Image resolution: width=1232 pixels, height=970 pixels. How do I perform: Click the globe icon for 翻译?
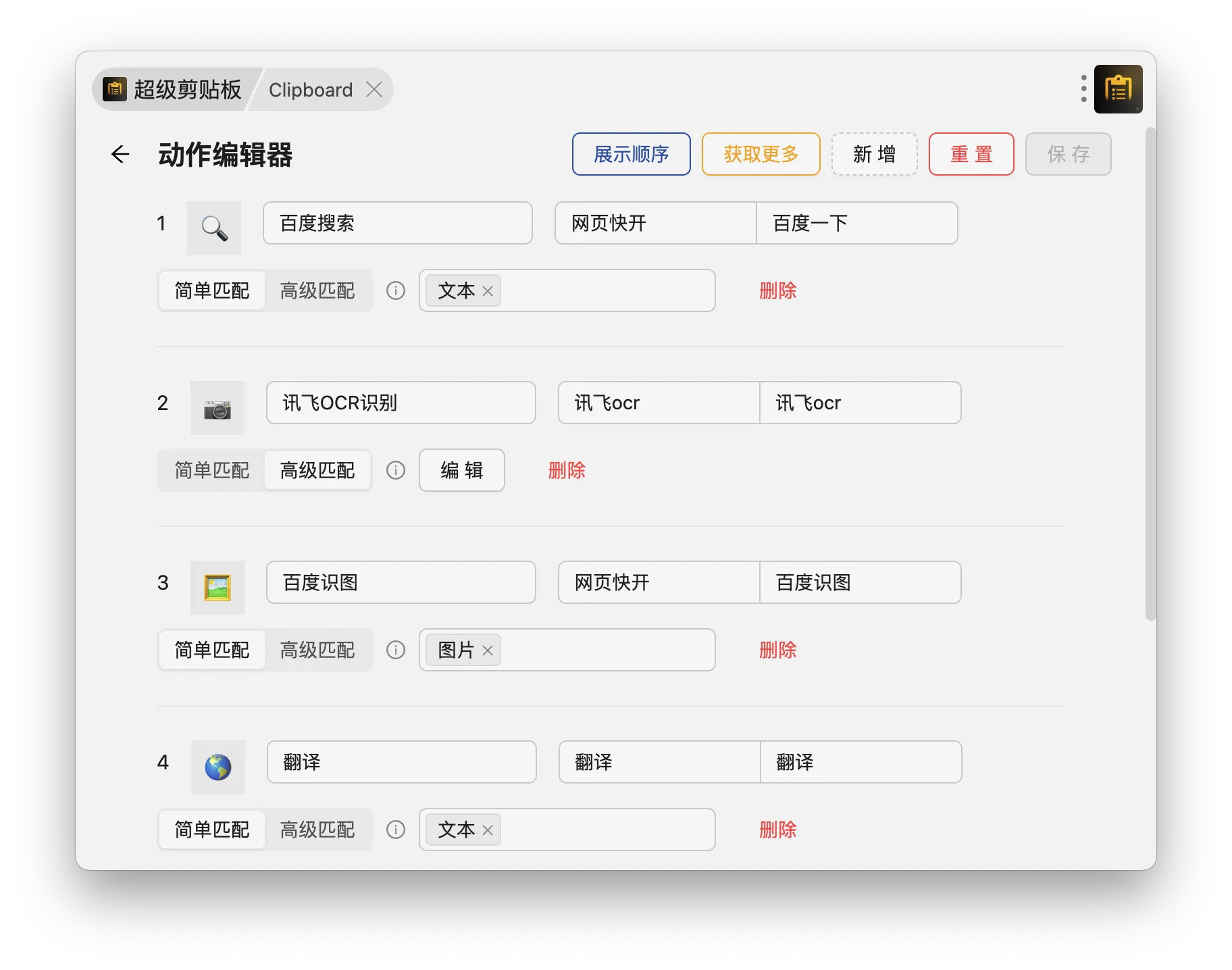[218, 767]
